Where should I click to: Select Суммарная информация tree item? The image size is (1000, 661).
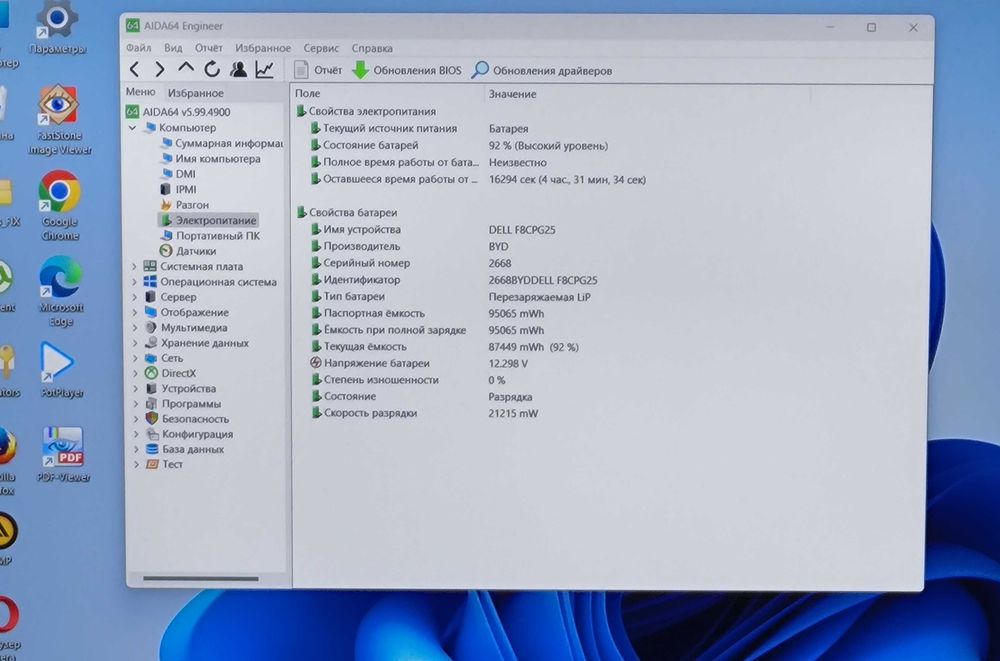point(221,144)
